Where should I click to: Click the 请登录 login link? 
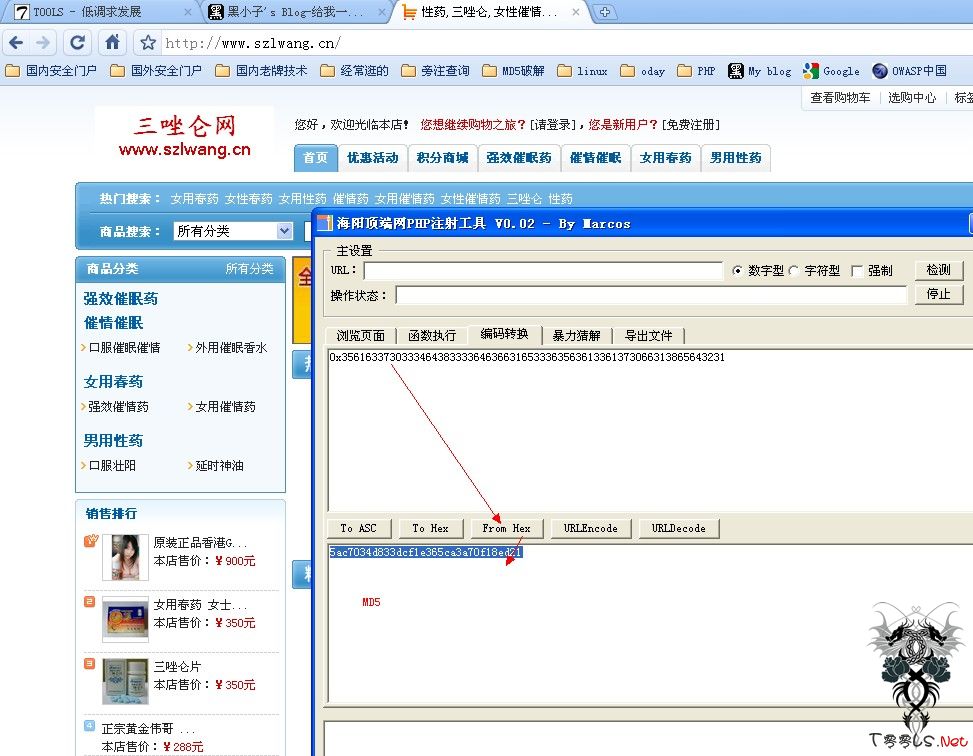click(x=553, y=125)
